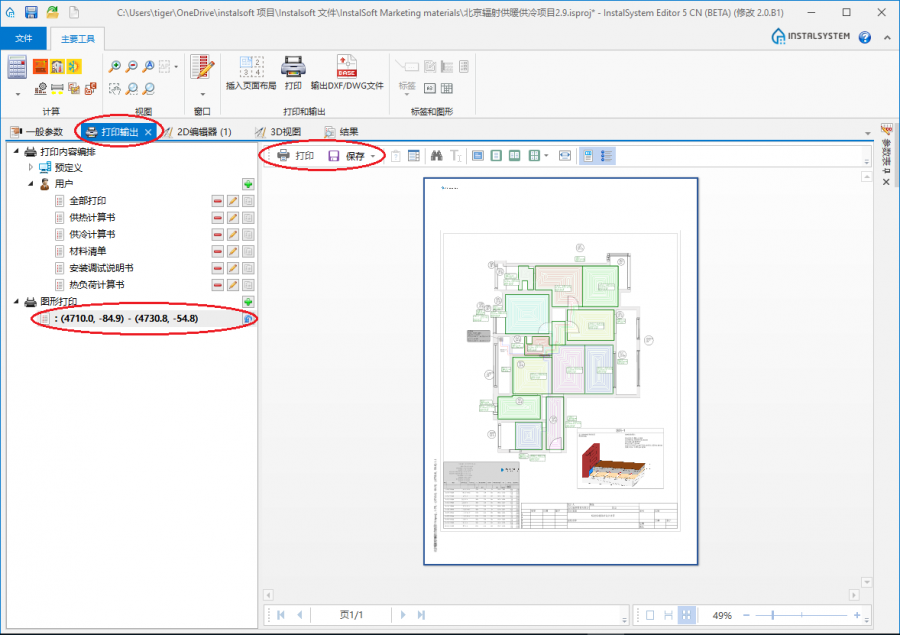Click the binoculars find icon in preview toolbar
This screenshot has height=635, width=900.
436,156
